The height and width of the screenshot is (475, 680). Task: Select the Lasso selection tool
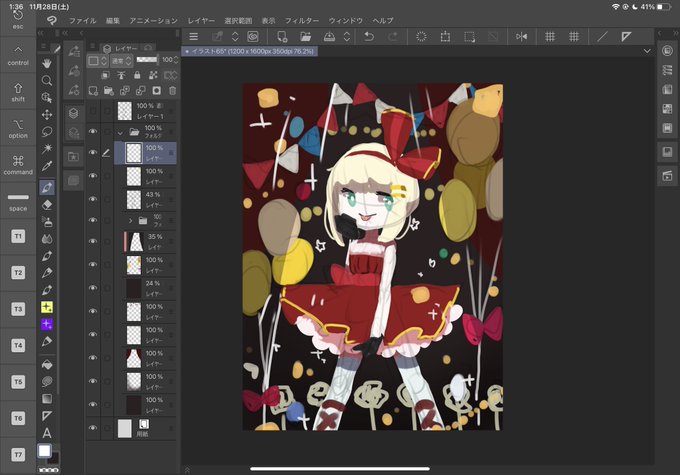pyautogui.click(x=47, y=131)
